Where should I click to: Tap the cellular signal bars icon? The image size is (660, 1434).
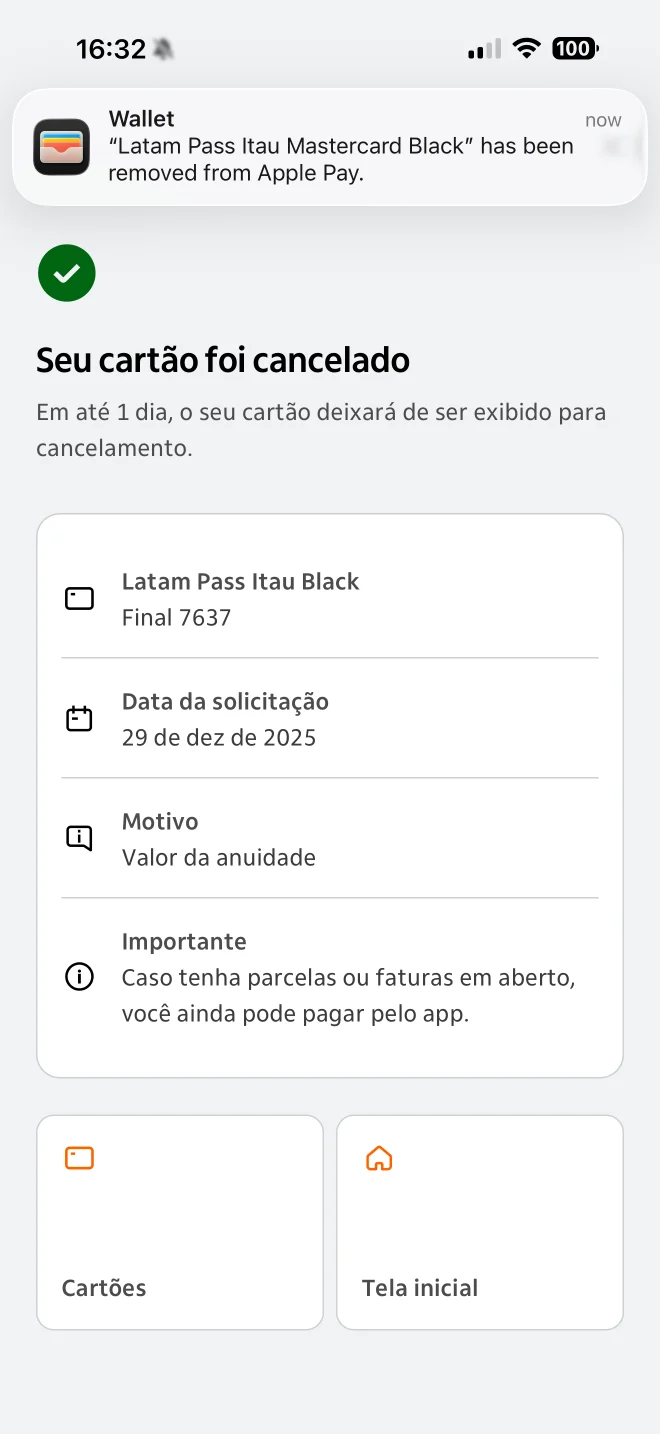coord(484,49)
